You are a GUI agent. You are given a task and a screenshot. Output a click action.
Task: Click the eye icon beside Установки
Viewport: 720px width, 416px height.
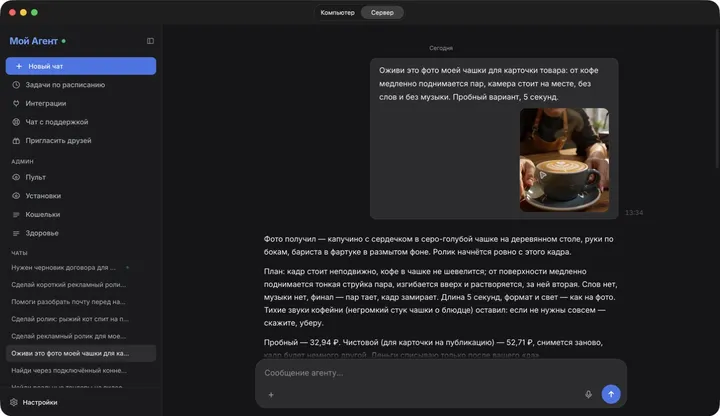click(16, 196)
